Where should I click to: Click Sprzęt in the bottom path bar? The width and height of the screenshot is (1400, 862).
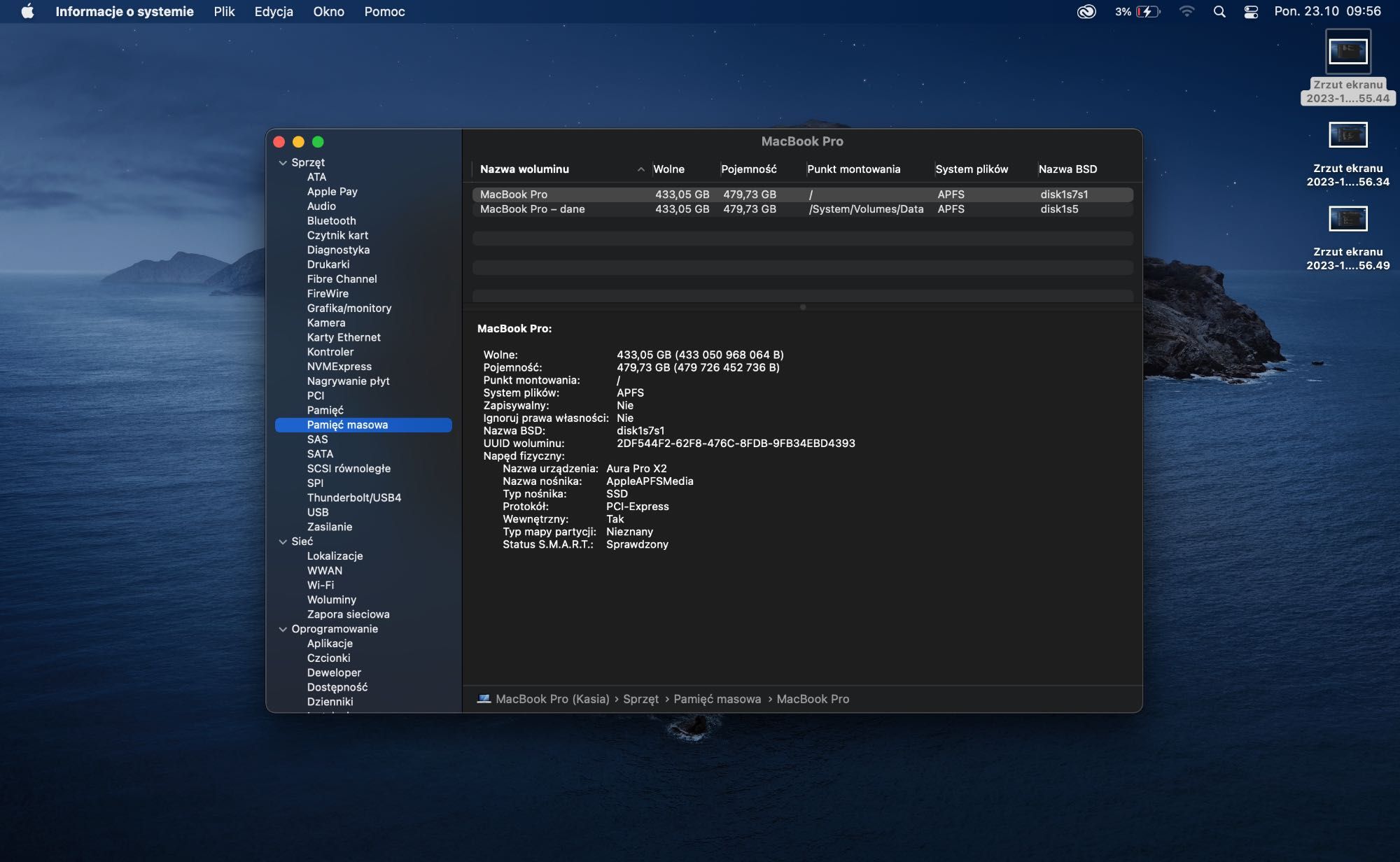point(640,699)
